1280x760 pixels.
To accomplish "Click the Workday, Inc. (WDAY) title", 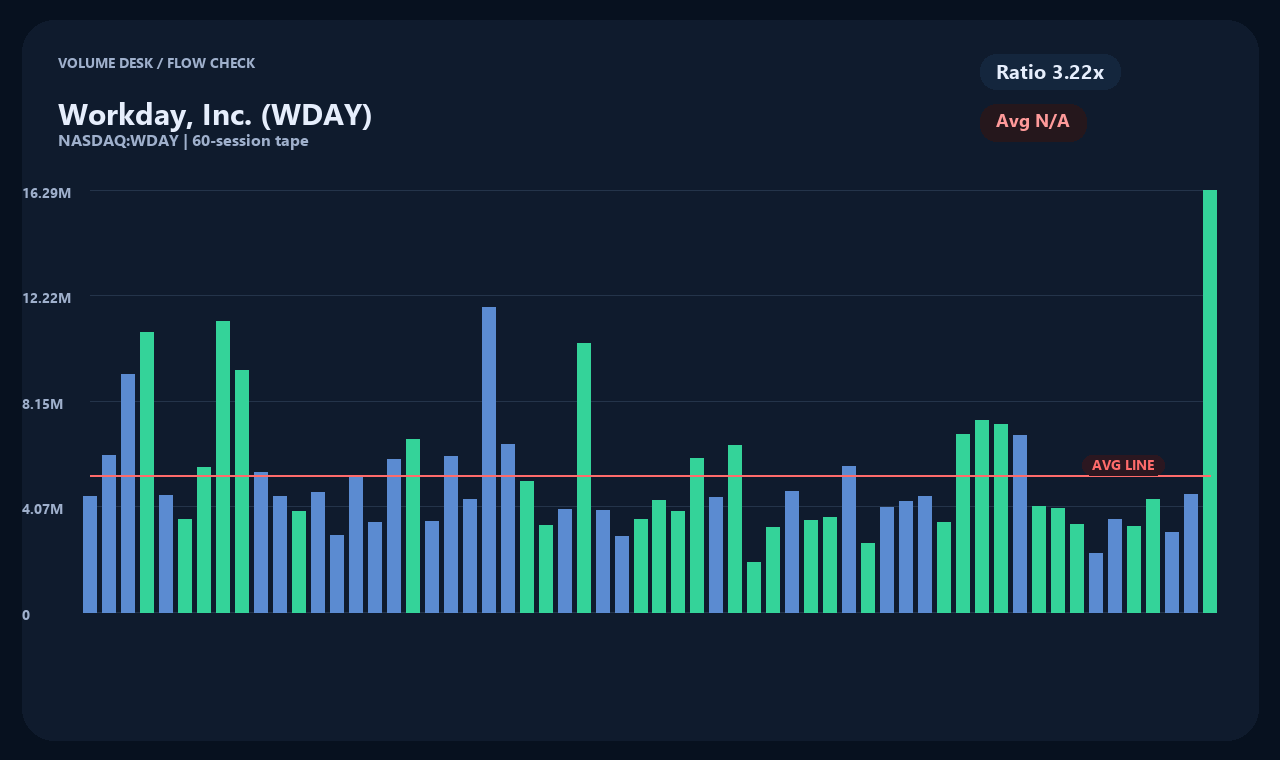I will coord(215,115).
